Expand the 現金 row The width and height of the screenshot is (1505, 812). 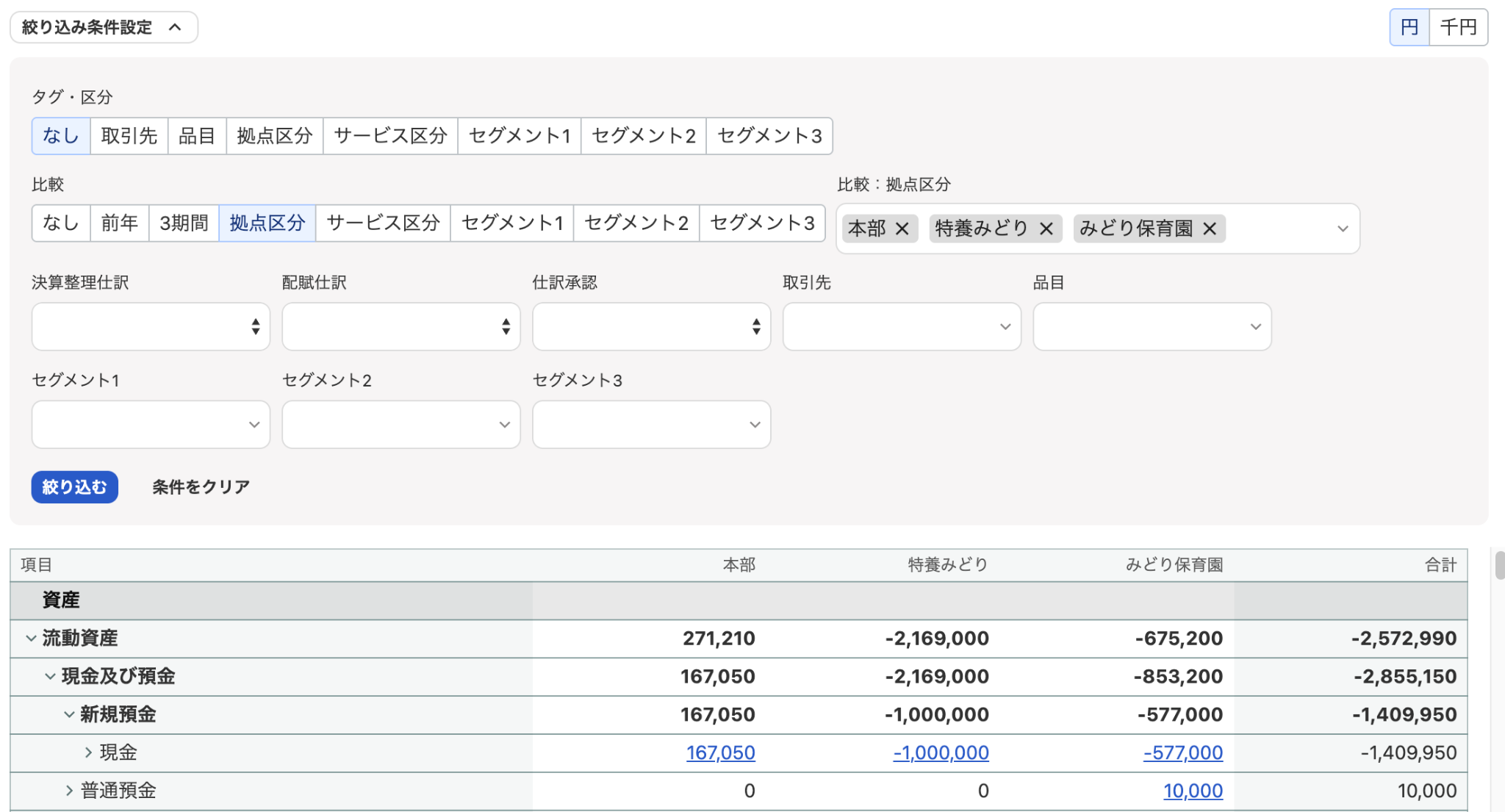[x=88, y=753]
